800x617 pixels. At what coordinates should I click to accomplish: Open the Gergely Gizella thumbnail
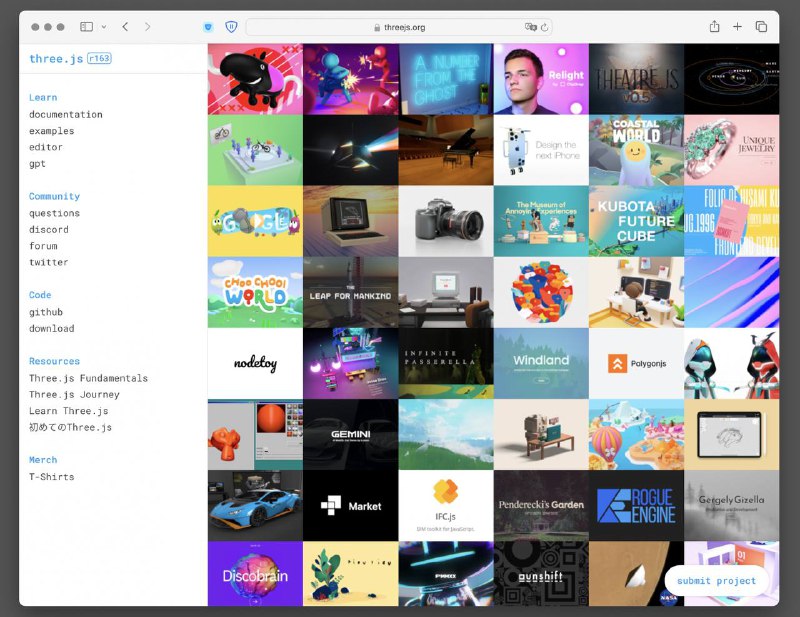click(732, 506)
